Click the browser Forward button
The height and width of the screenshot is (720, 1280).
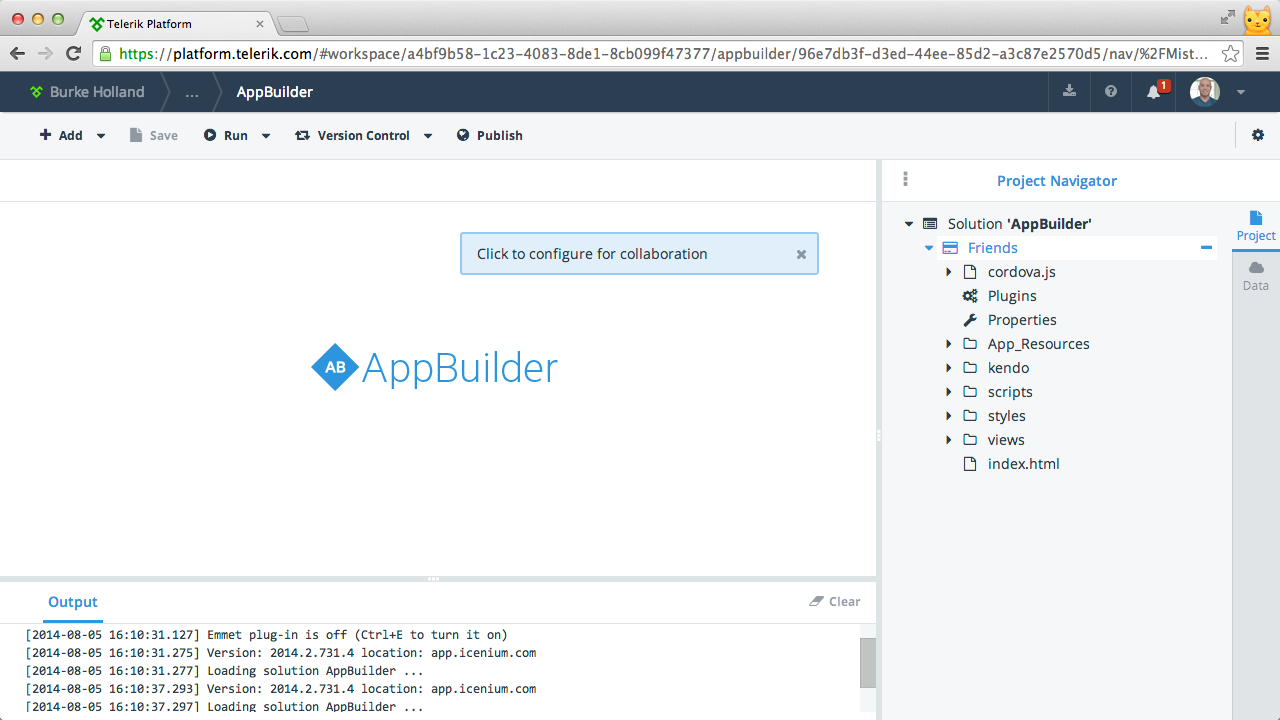click(45, 53)
